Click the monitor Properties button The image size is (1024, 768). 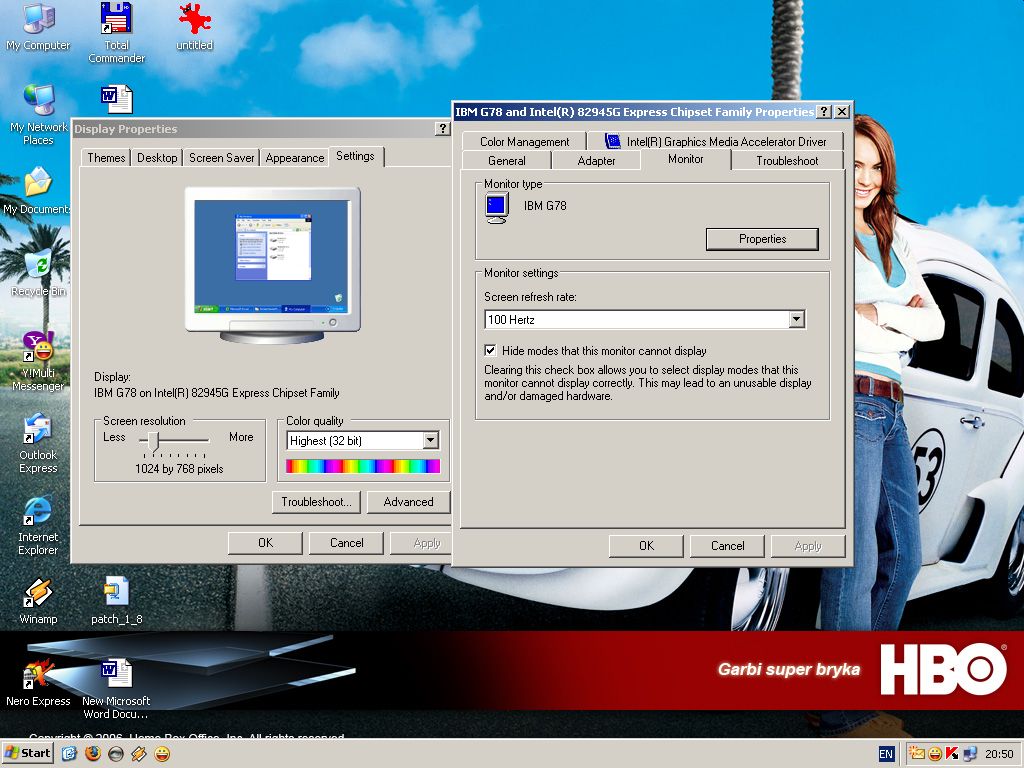coord(762,239)
